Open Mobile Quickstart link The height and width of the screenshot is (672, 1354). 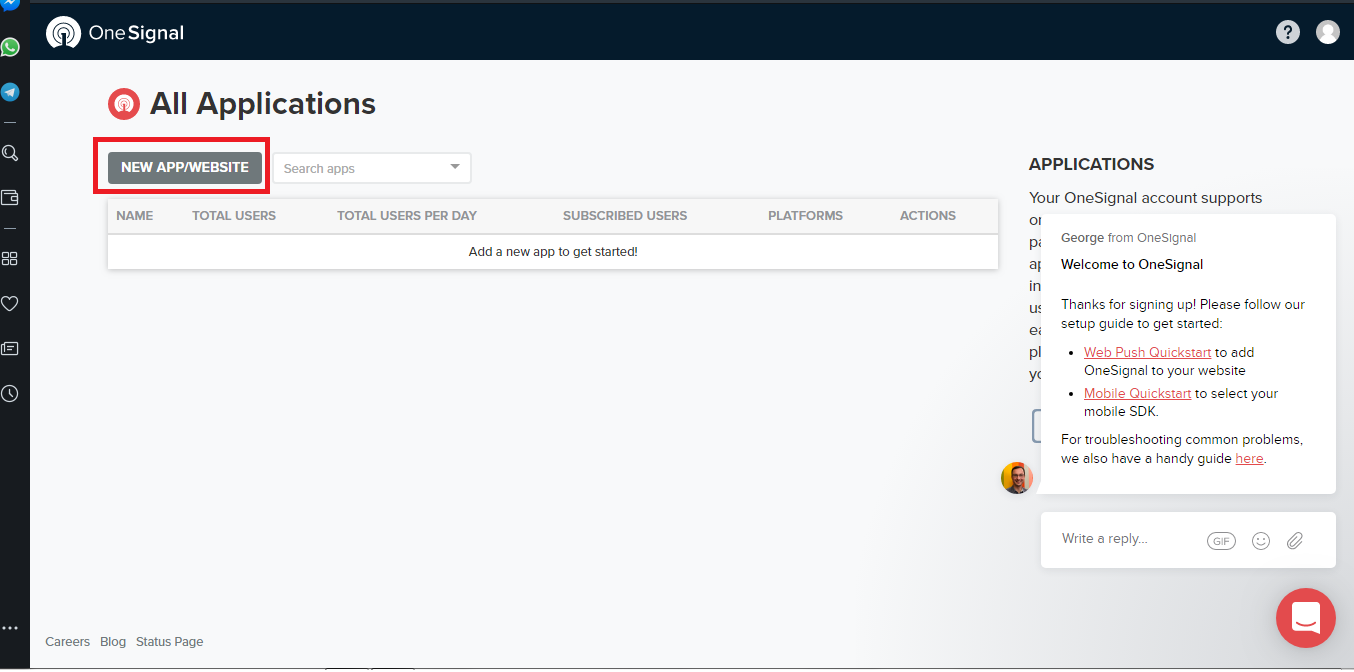(1138, 393)
